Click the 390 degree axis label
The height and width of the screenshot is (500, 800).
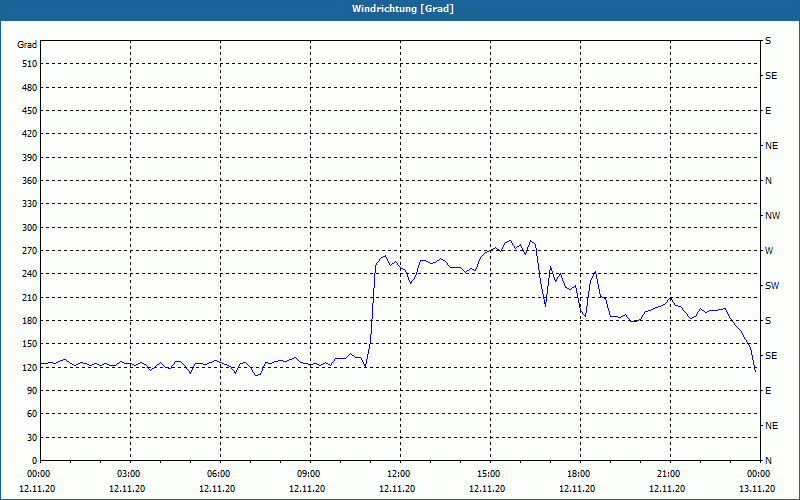pos(30,158)
